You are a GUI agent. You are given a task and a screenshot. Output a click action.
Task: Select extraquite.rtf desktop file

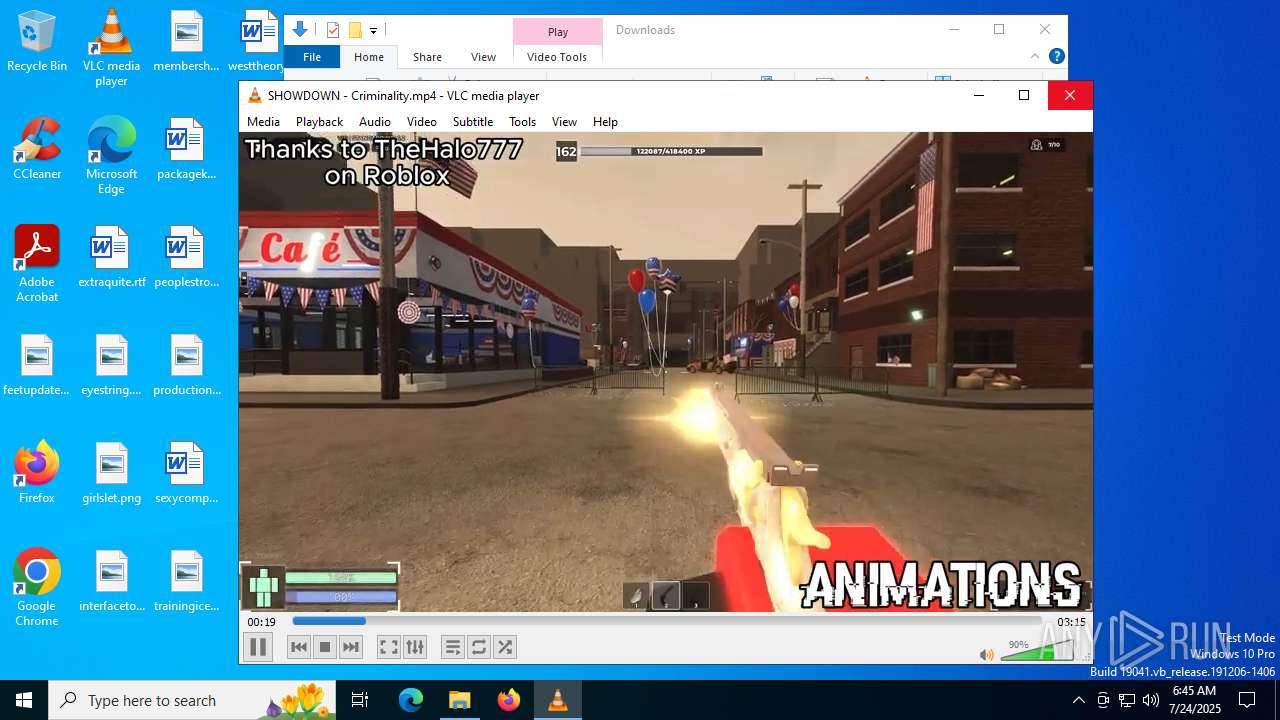(111, 257)
